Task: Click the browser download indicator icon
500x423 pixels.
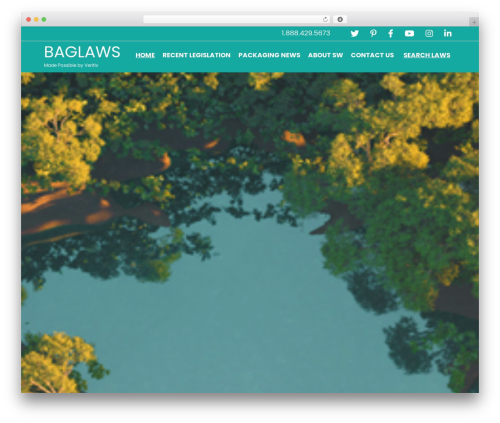Action: [340, 19]
